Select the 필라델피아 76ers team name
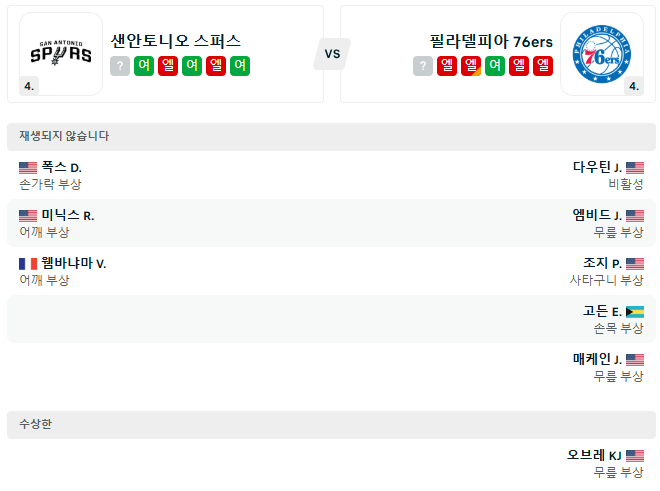Screen dimensions: 660x491 pyautogui.click(x=489, y=41)
